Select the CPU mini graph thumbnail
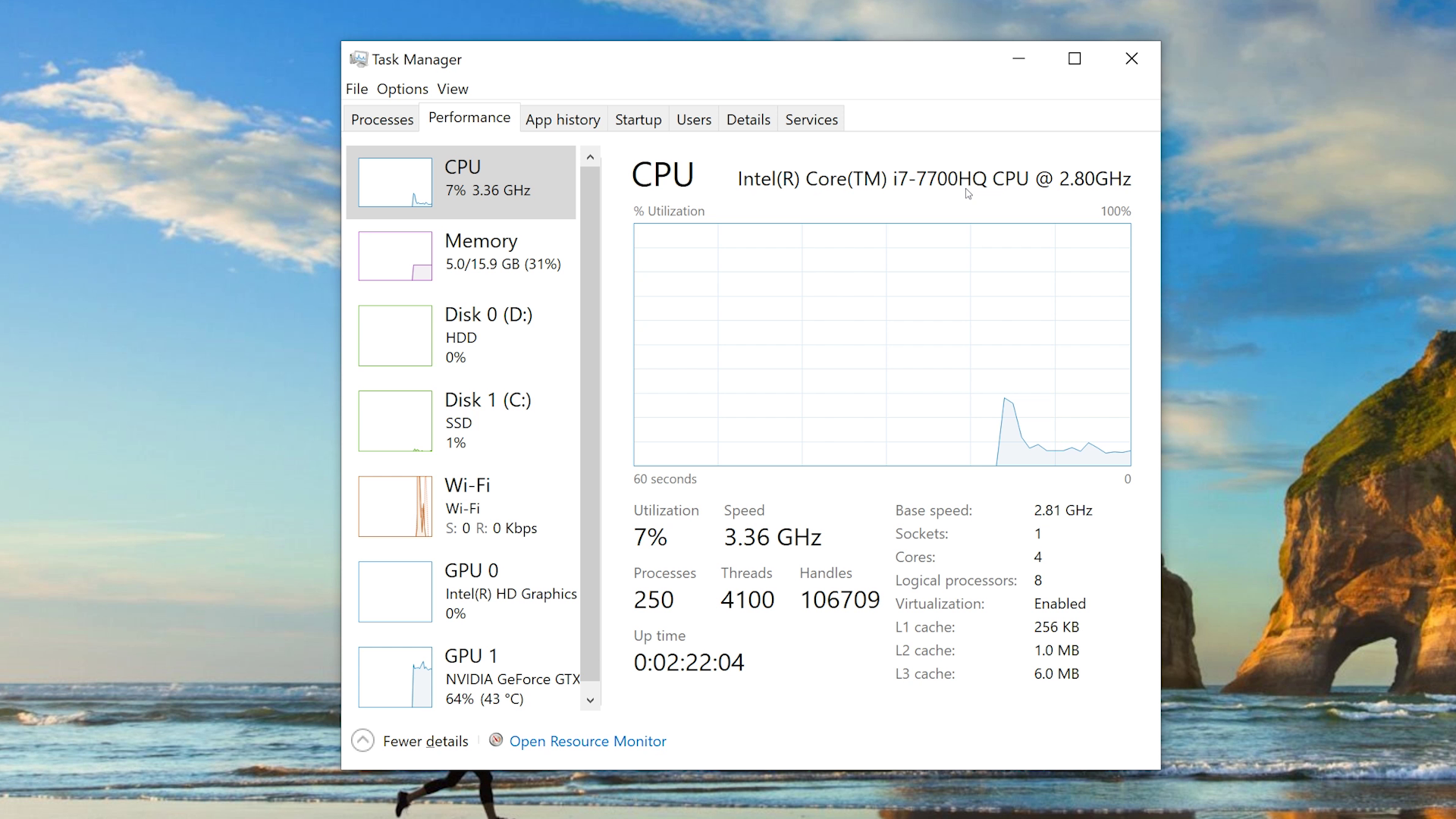The height and width of the screenshot is (819, 1456). coord(395,182)
